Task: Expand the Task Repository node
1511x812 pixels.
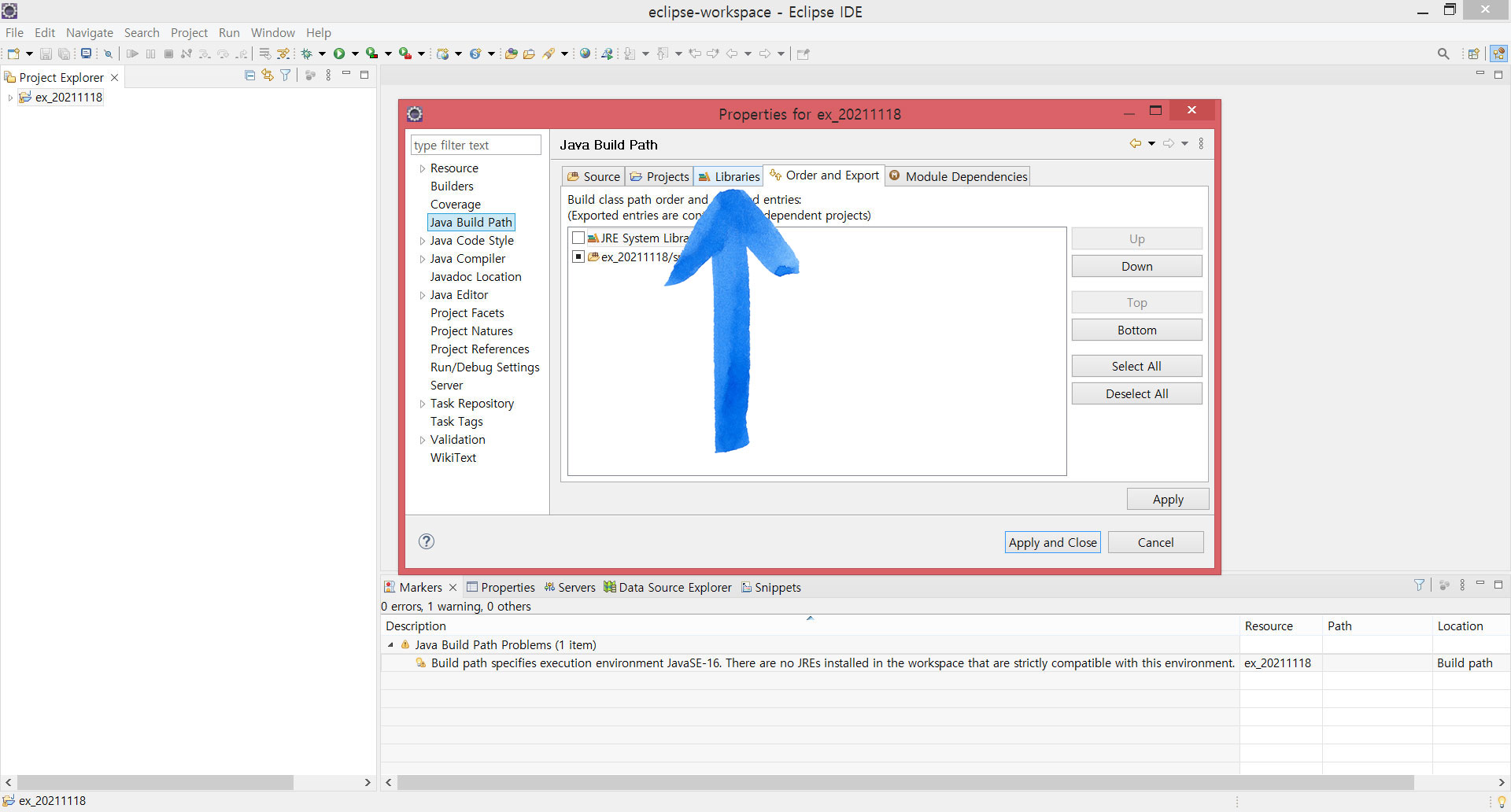Action: 422,404
